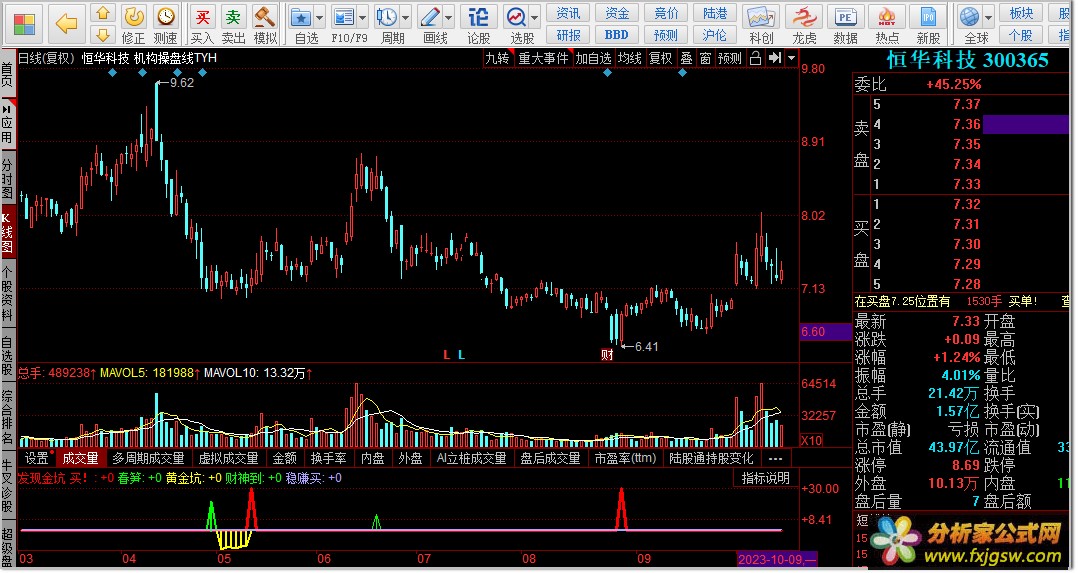The image size is (1078, 573).
Task: Click the 资讯 button
Action: tap(569, 13)
